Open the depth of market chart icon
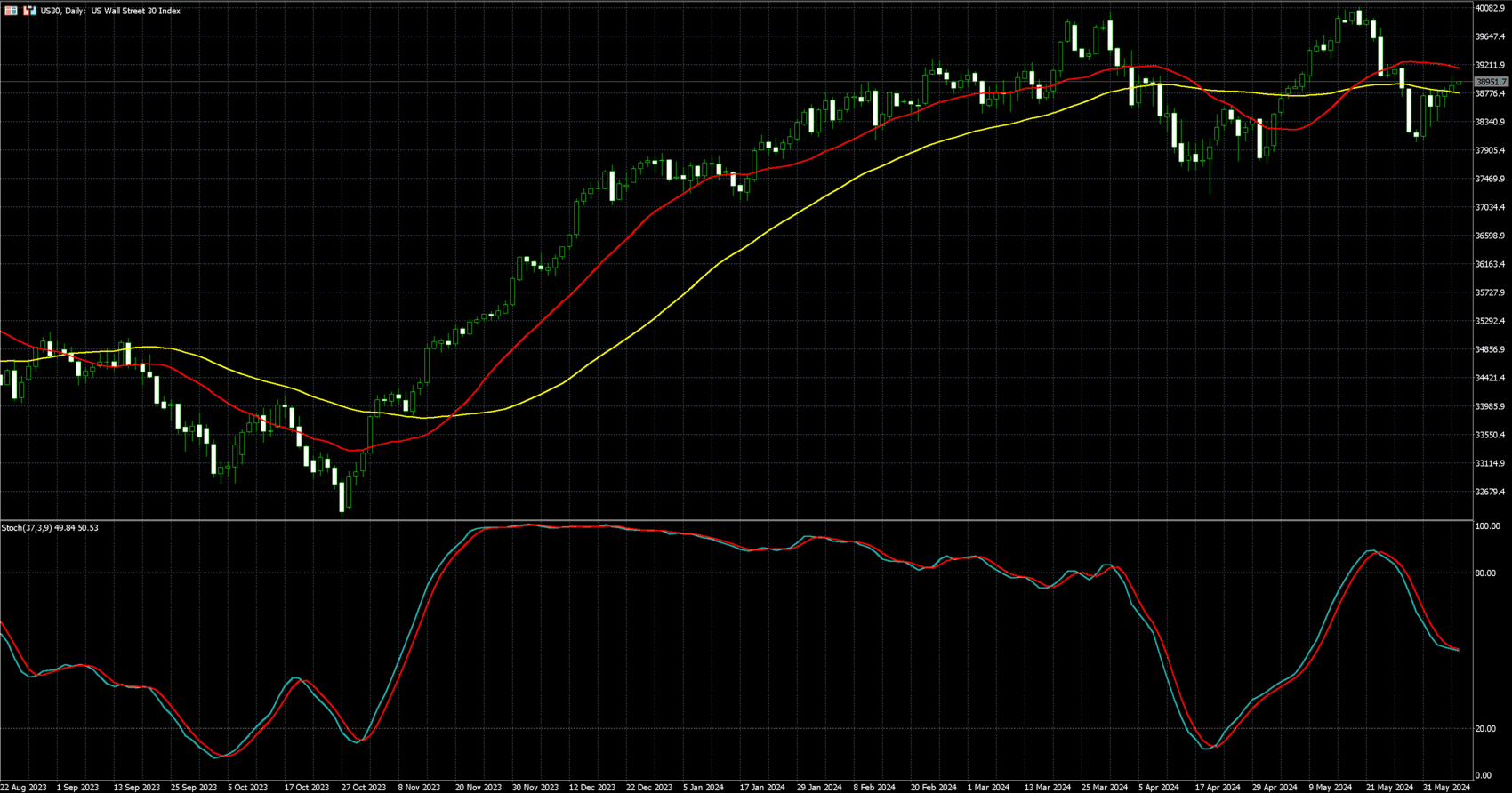This screenshot has height=793, width=1512. coord(29,11)
